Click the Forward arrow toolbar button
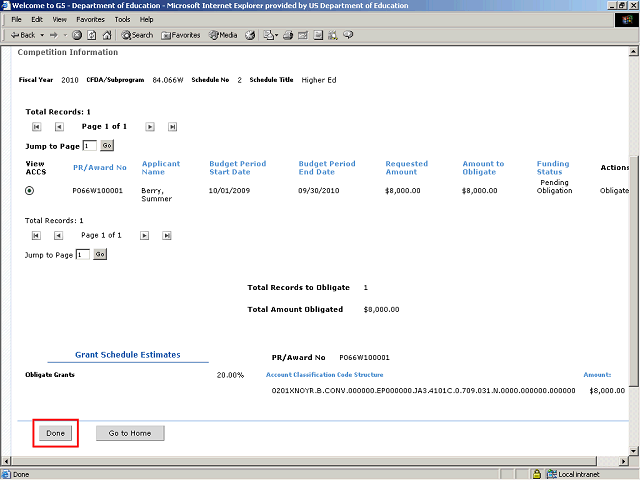This screenshot has width=640, height=480. point(54,35)
